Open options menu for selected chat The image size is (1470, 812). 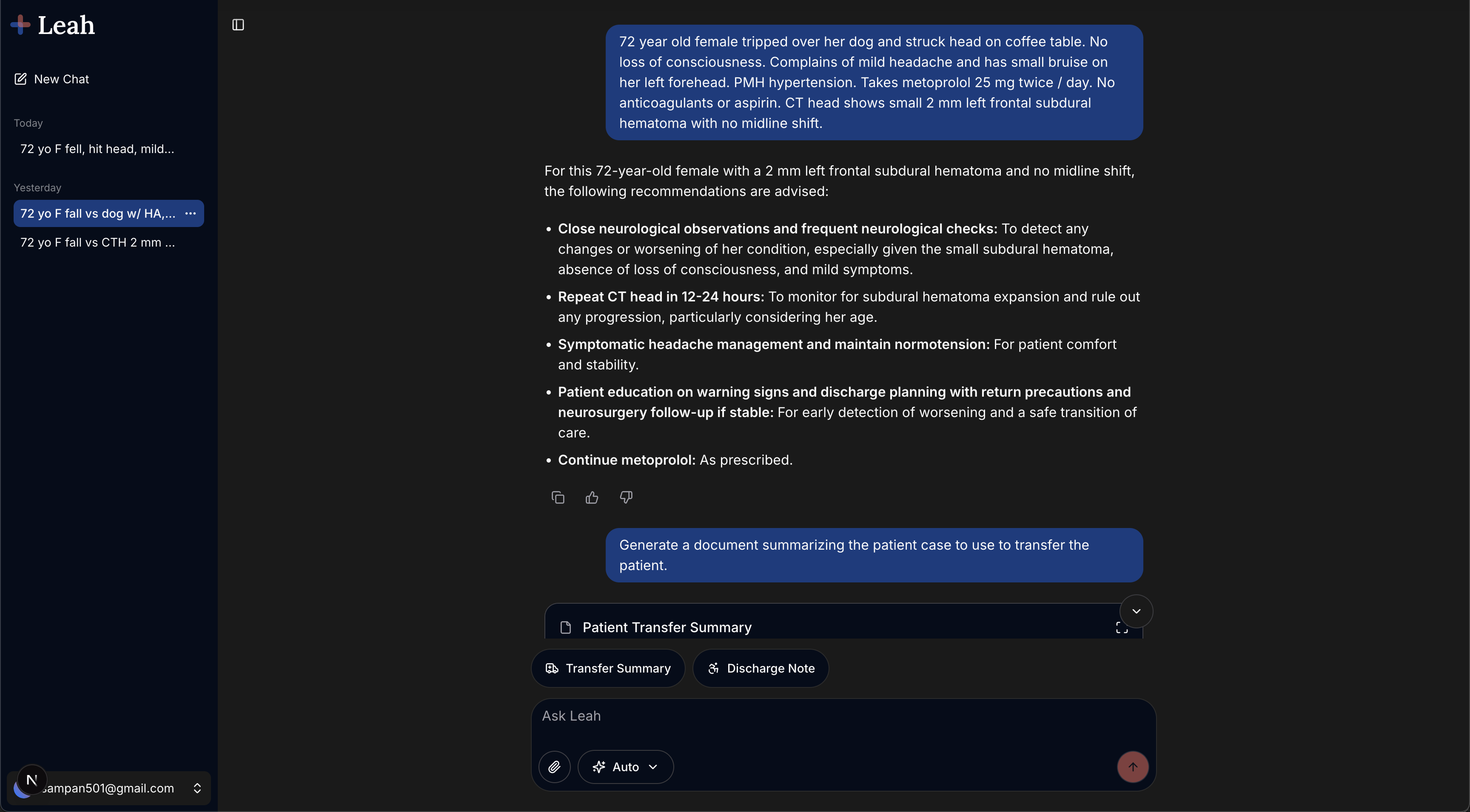coord(191,213)
